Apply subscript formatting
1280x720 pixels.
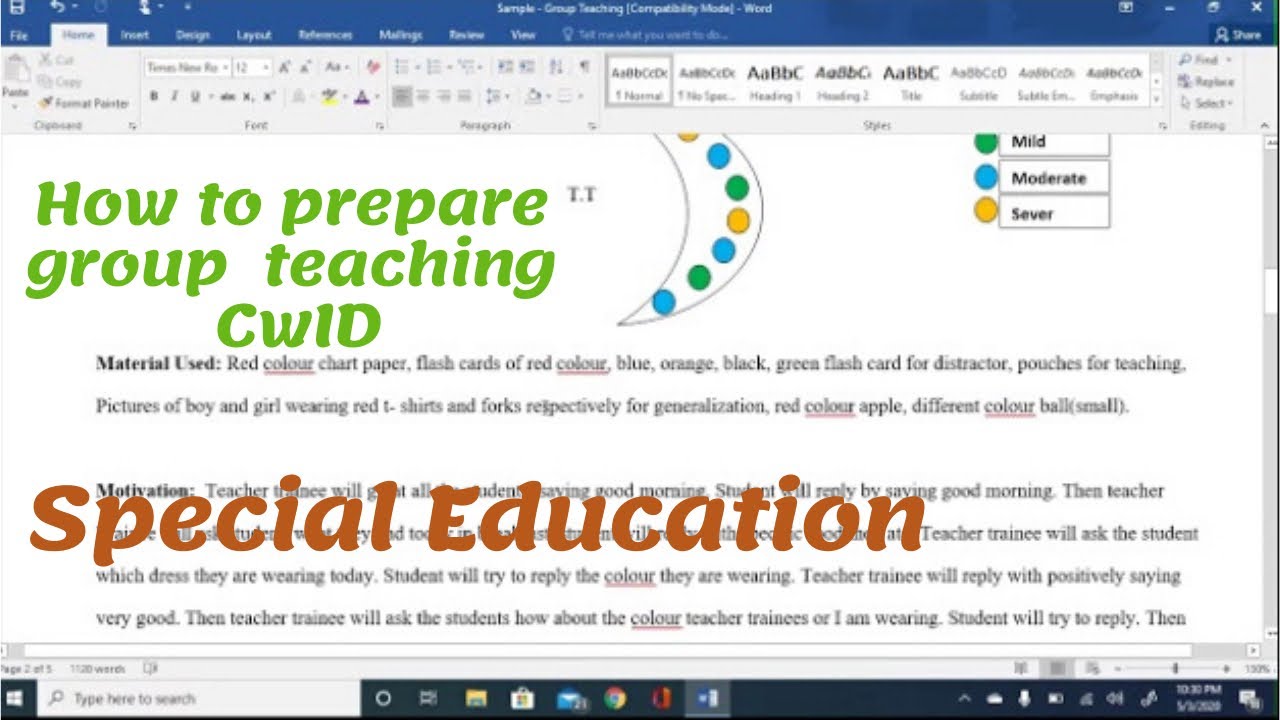247,97
